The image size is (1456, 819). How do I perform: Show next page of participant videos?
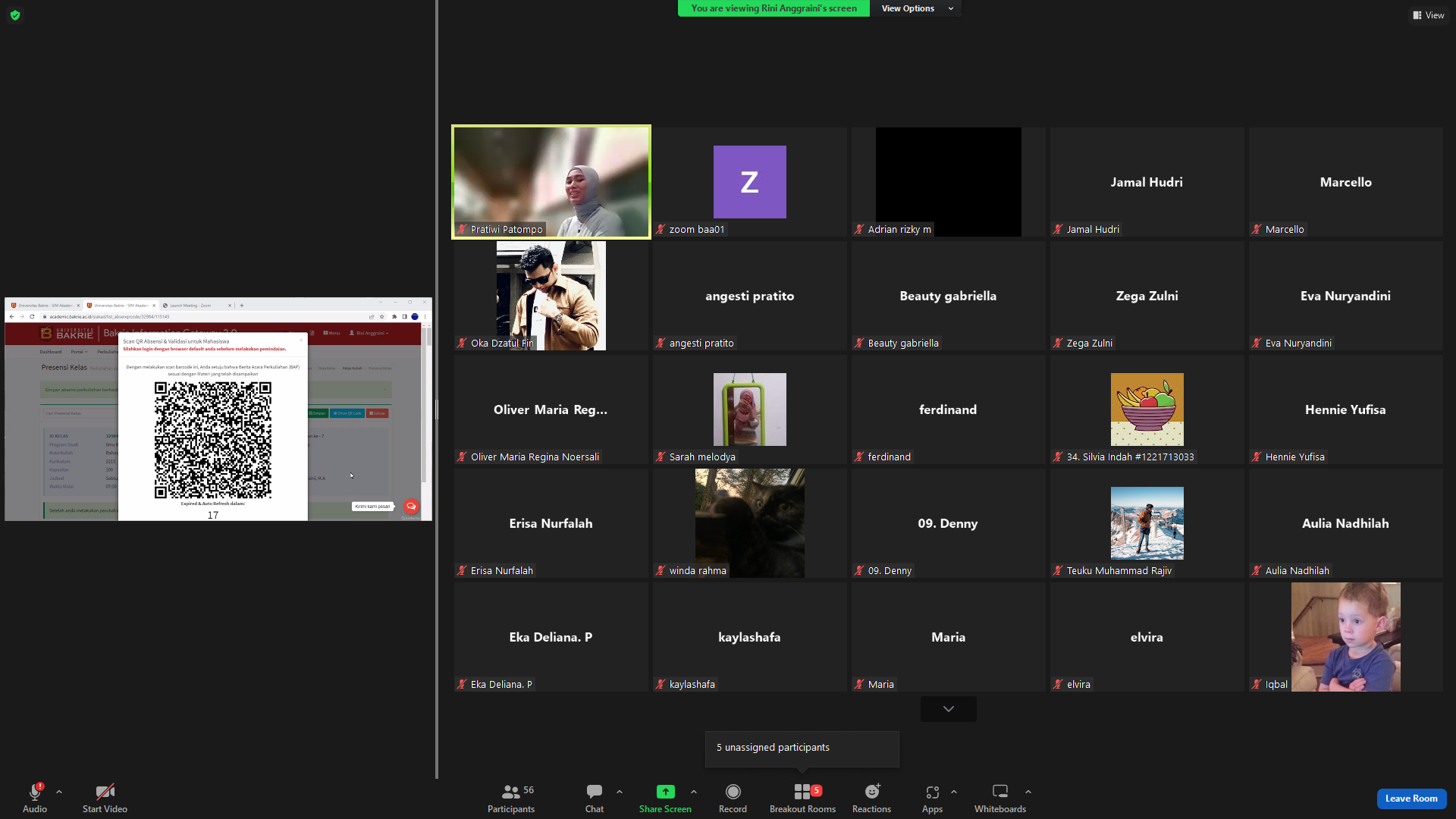(948, 709)
